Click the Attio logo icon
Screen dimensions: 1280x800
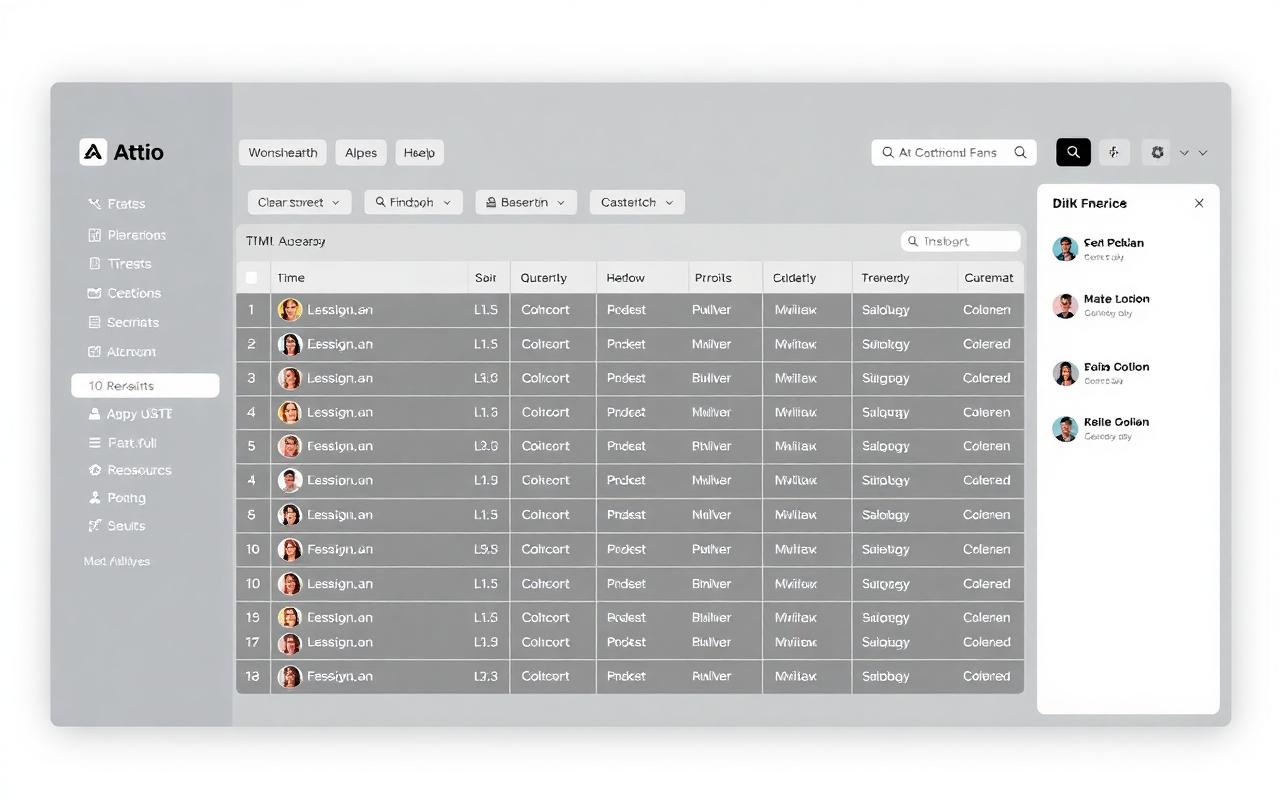pyautogui.click(x=93, y=152)
